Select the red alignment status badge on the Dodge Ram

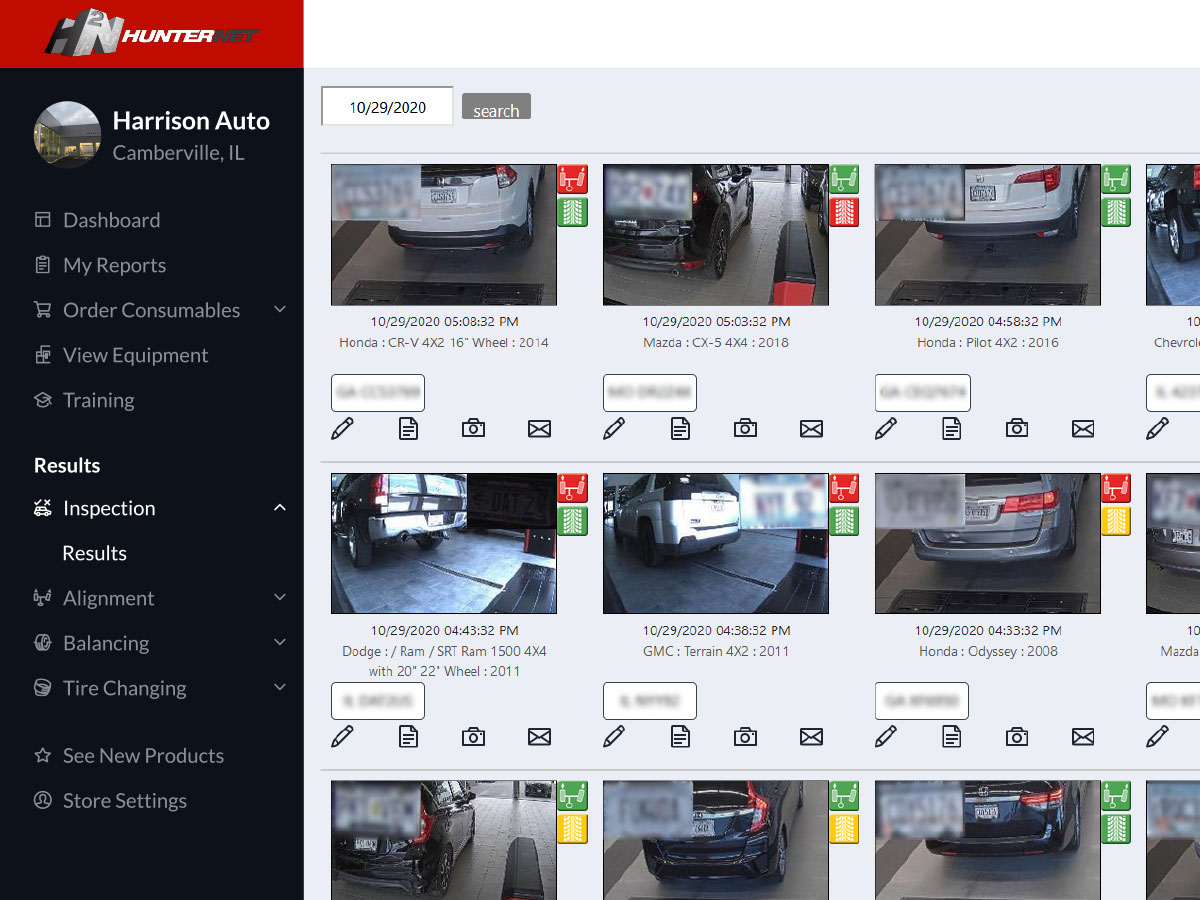coord(572,488)
